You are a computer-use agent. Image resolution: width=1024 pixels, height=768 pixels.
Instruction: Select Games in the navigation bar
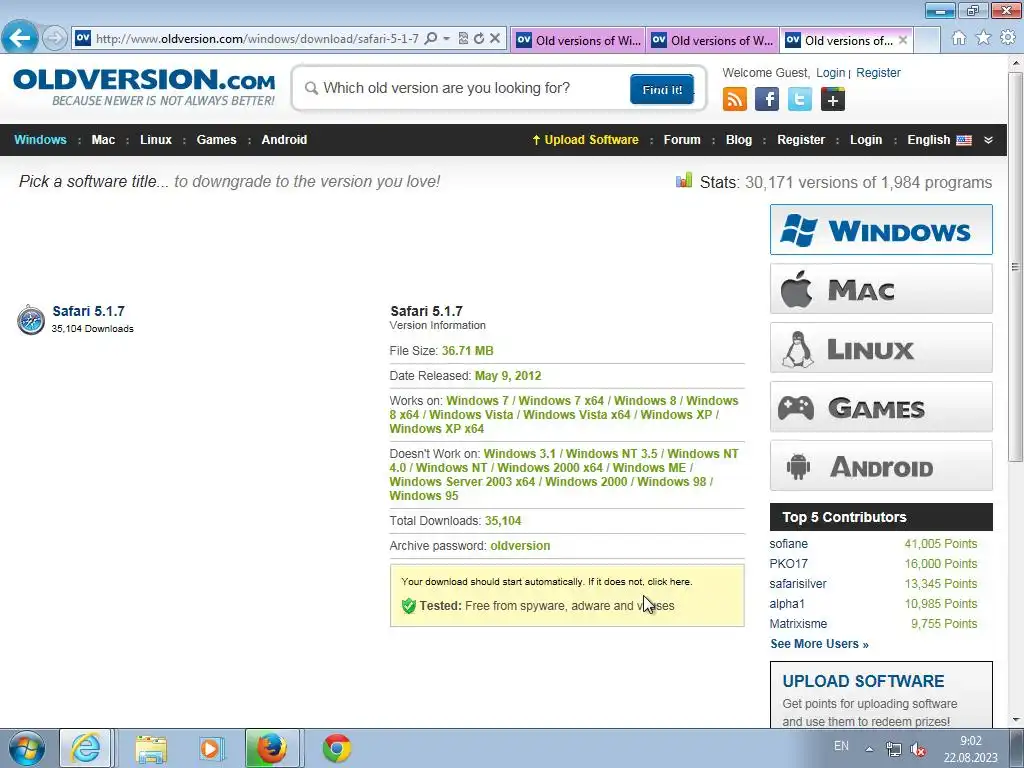pyautogui.click(x=216, y=140)
